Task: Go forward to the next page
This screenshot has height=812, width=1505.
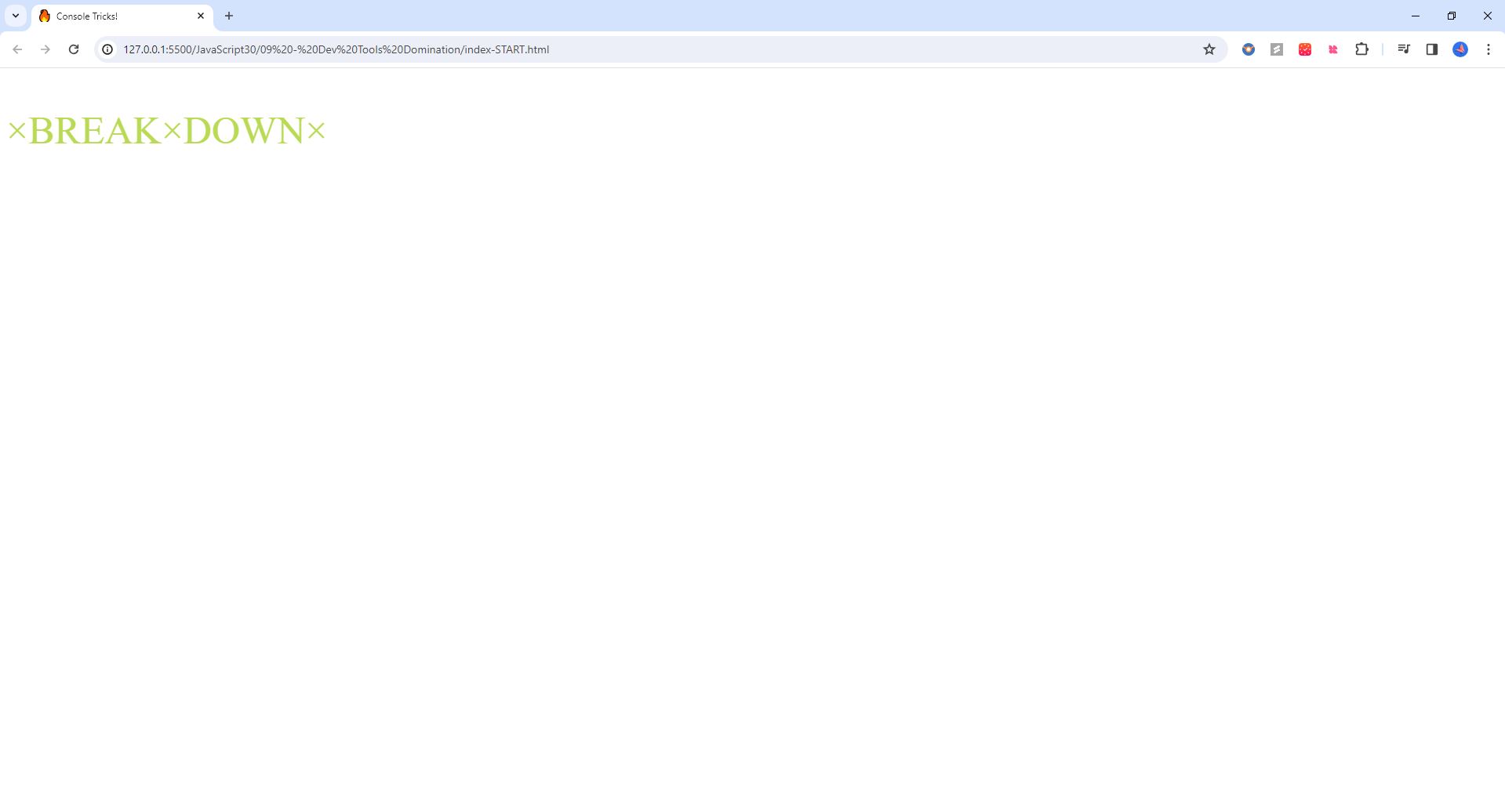Action: (45, 49)
